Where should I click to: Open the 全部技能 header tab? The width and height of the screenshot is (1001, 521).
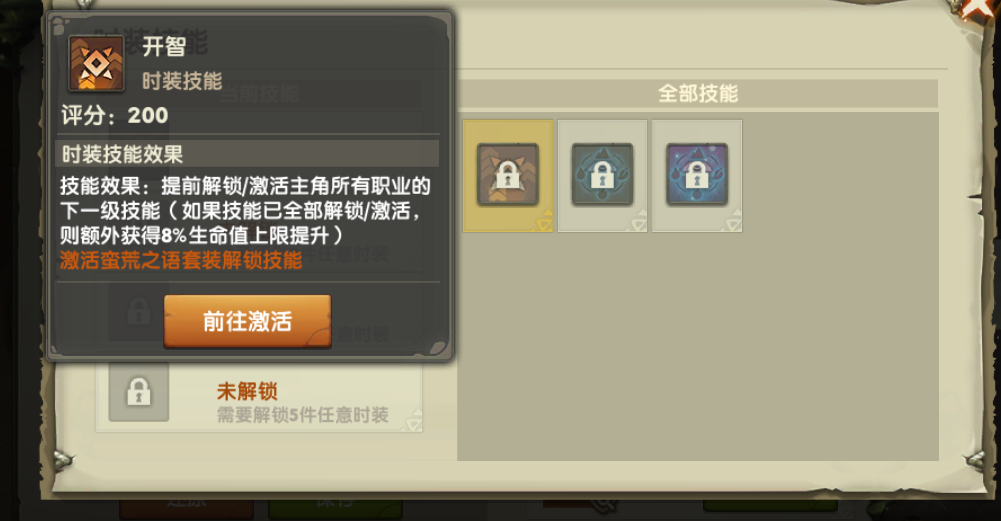click(x=698, y=94)
